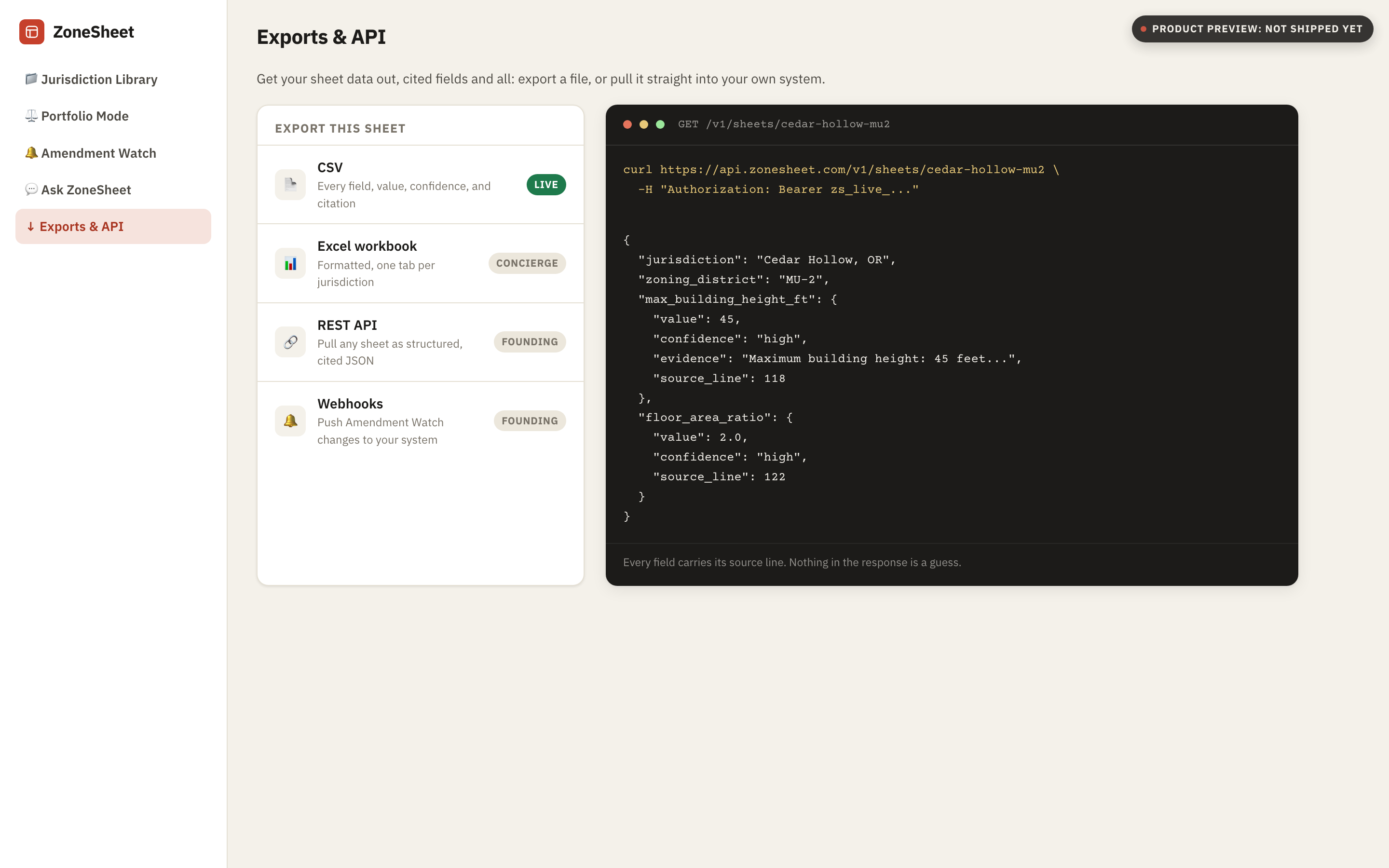Click the "evidence" Maximum building height line

(x=837, y=359)
